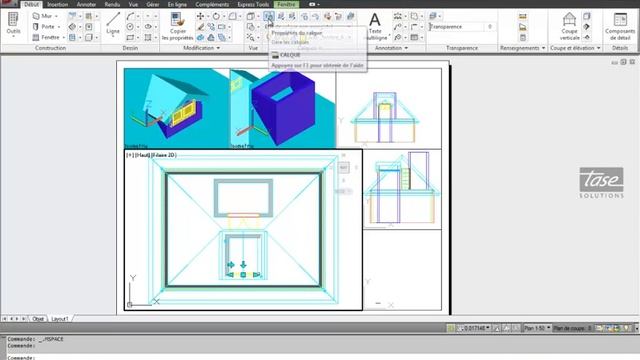Screen dimensions: 640x360
Task: Click the mirror tool icon in Modification
Action: pos(211,38)
